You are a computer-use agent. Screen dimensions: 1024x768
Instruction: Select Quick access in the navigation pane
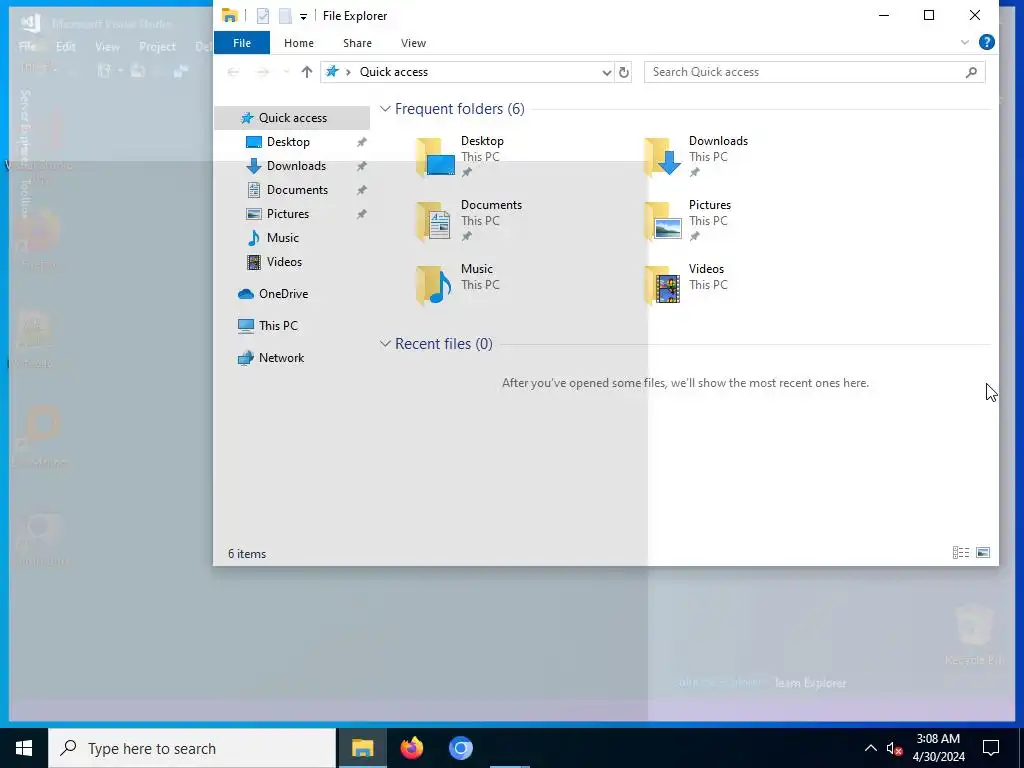point(292,118)
